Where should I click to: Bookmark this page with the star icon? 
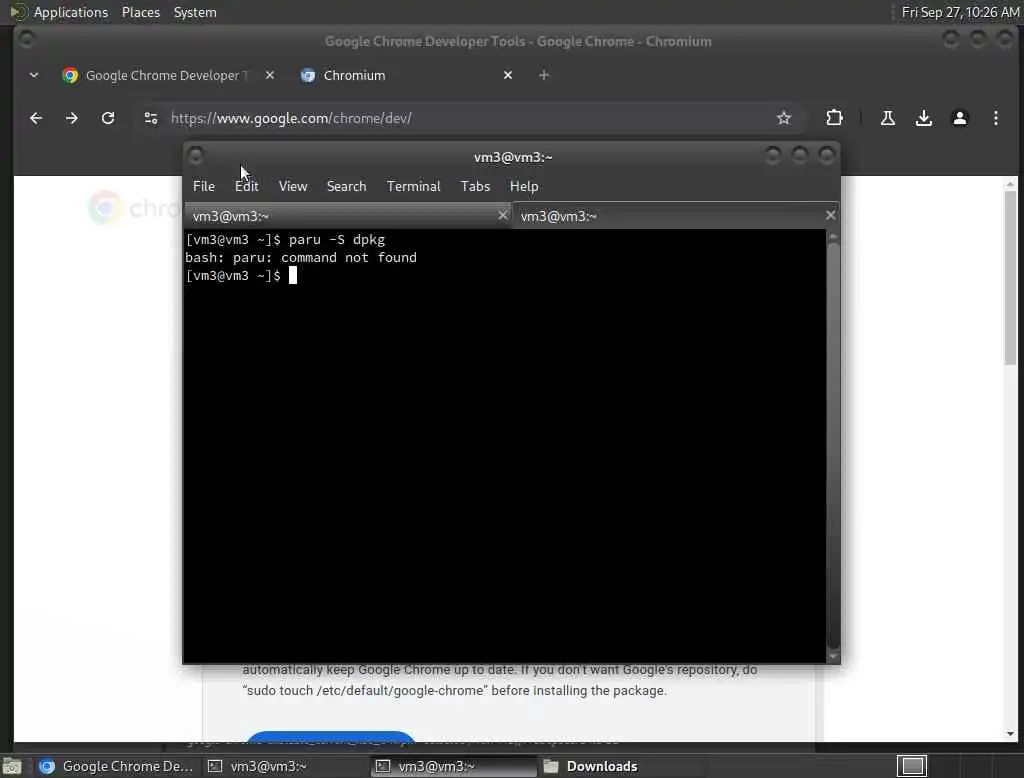pos(784,118)
